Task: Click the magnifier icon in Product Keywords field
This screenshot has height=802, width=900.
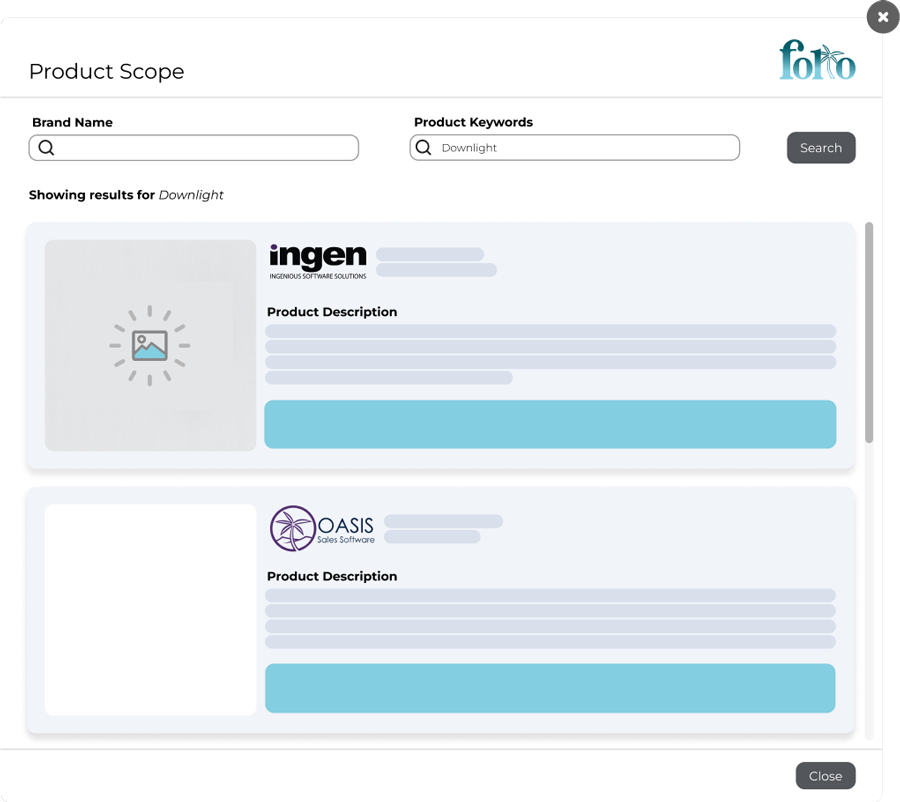Action: (426, 147)
